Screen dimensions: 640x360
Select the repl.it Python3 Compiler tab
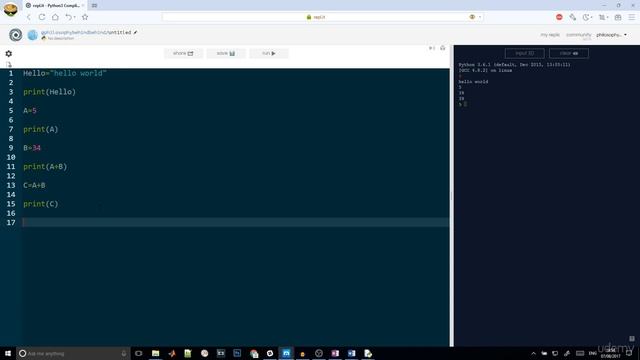tap(54, 5)
